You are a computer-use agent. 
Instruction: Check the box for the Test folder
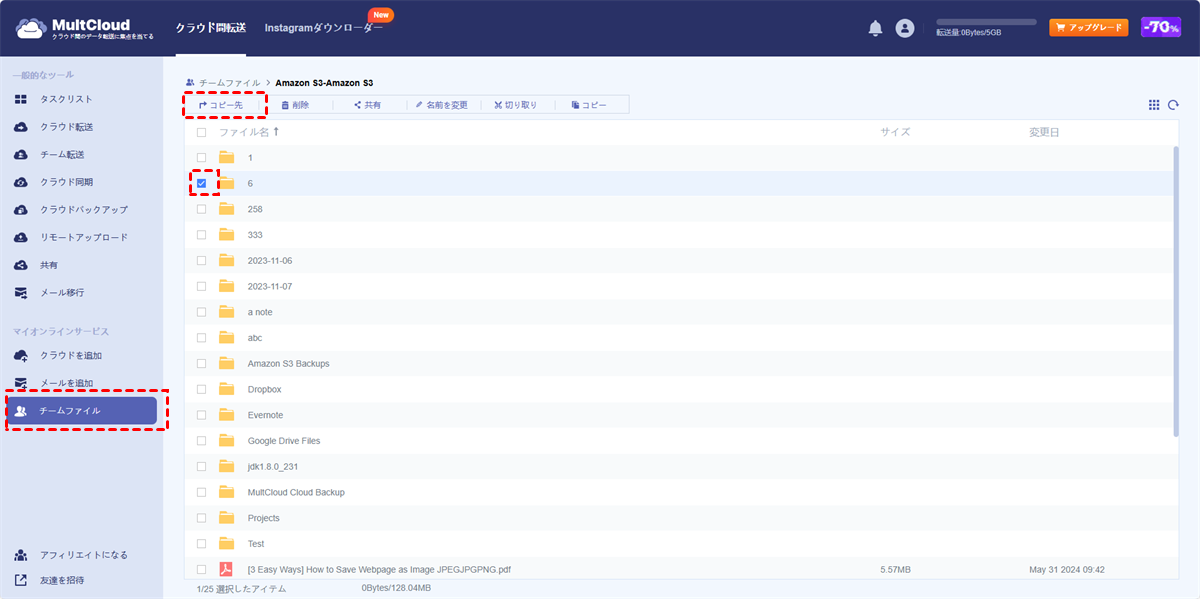tap(201, 544)
